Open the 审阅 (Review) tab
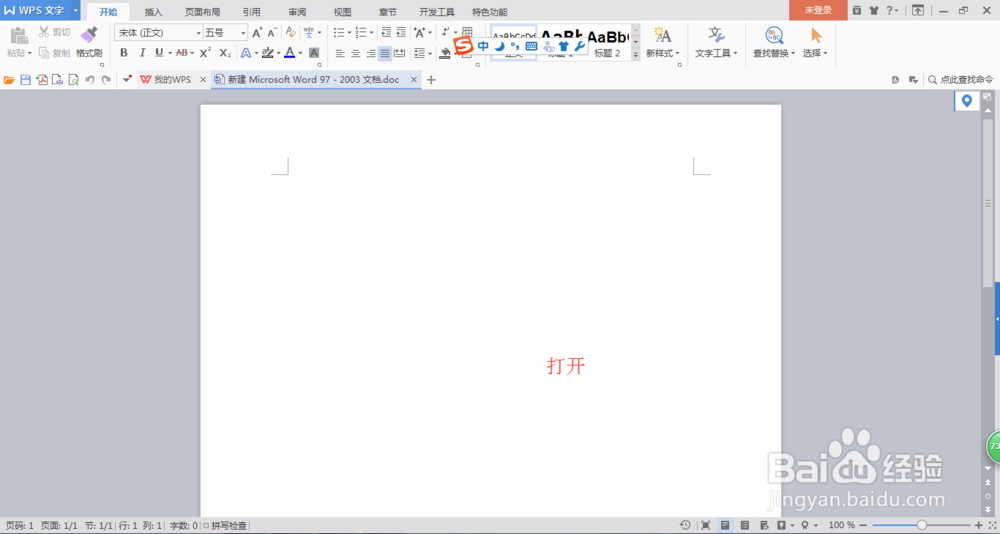 coord(297,11)
